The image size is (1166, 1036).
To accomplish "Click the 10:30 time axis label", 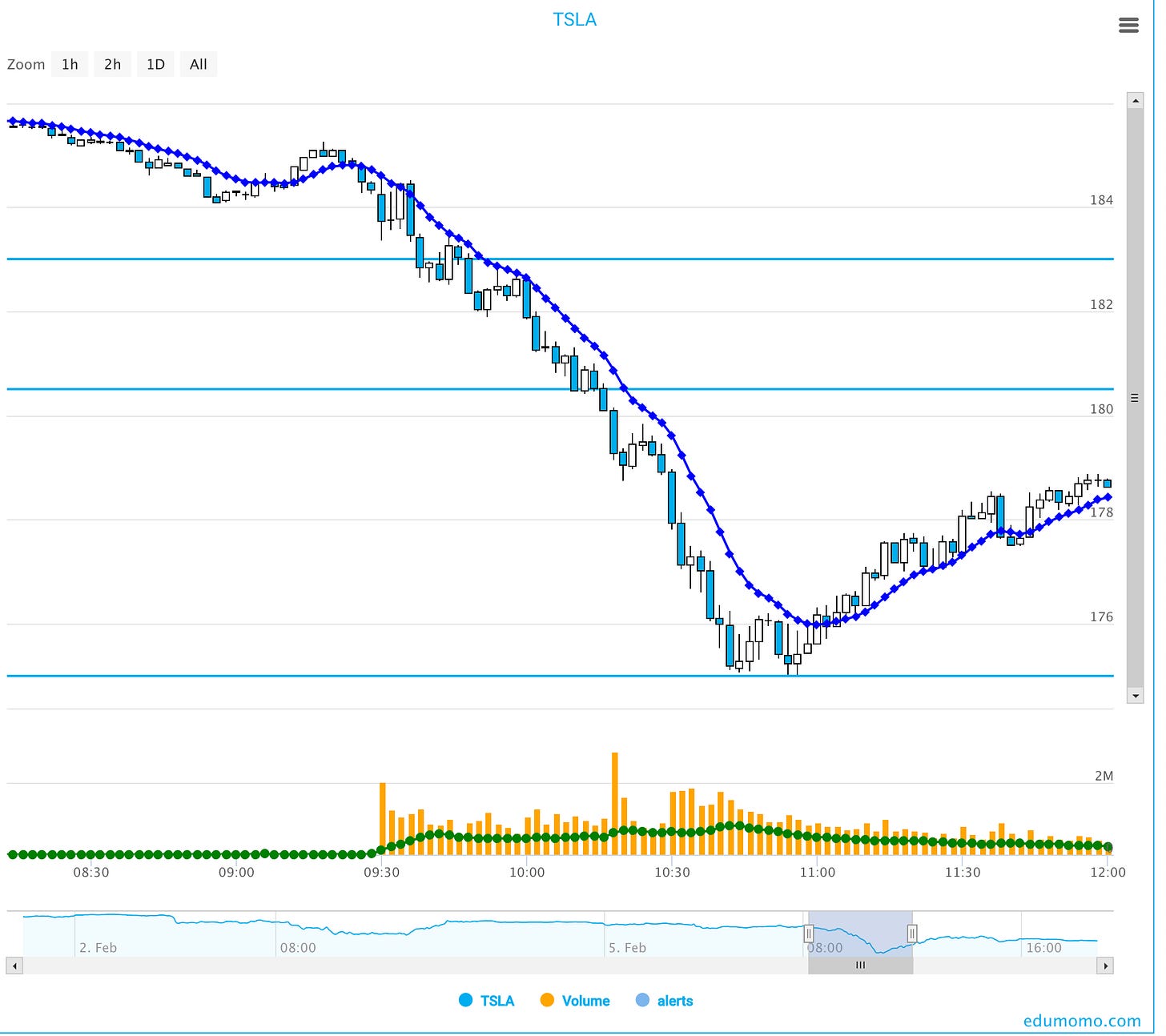I will point(672,873).
